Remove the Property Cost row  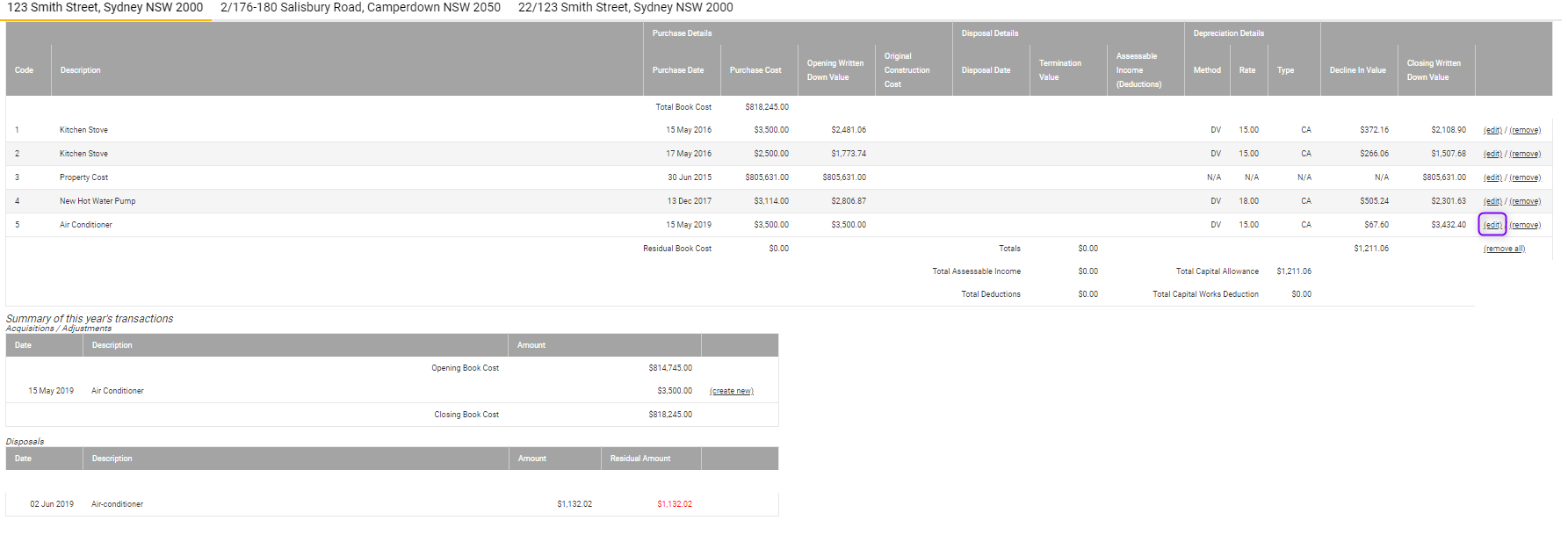[1525, 177]
